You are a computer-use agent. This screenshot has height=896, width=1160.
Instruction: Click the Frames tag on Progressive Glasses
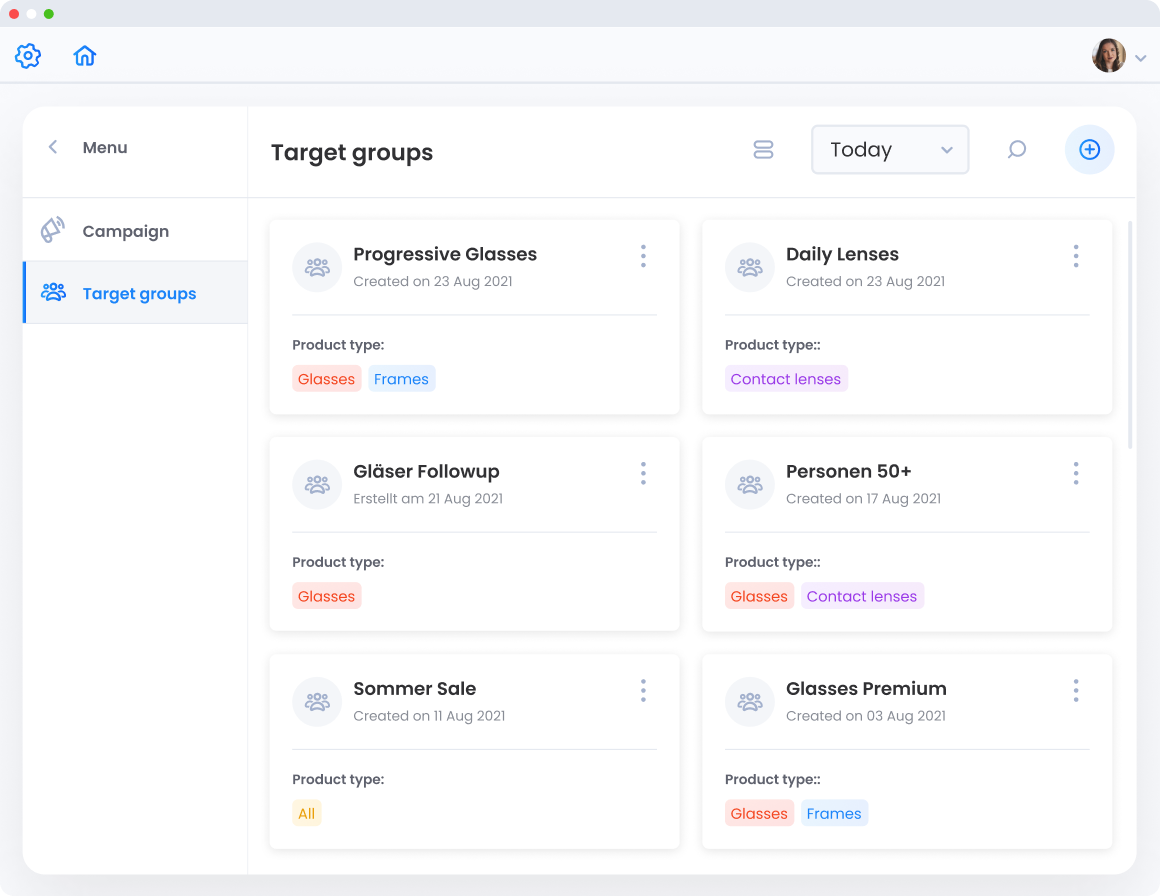[401, 379]
